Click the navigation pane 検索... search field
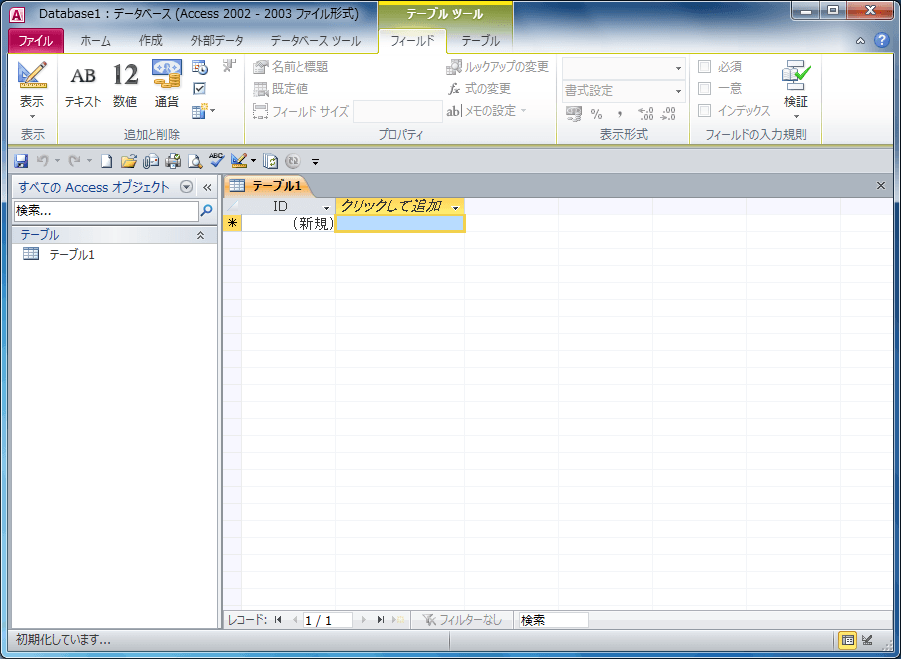Viewport: 901px width, 659px height. (106, 211)
